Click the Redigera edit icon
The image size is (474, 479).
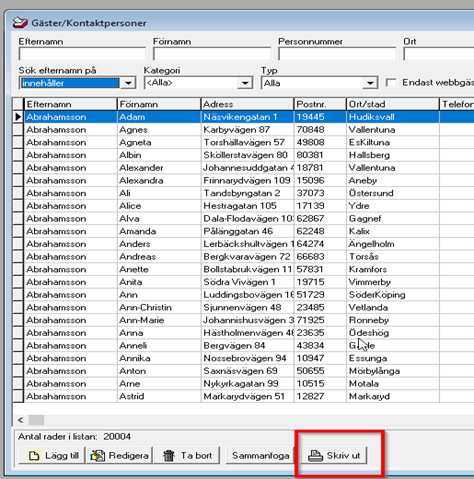point(97,455)
